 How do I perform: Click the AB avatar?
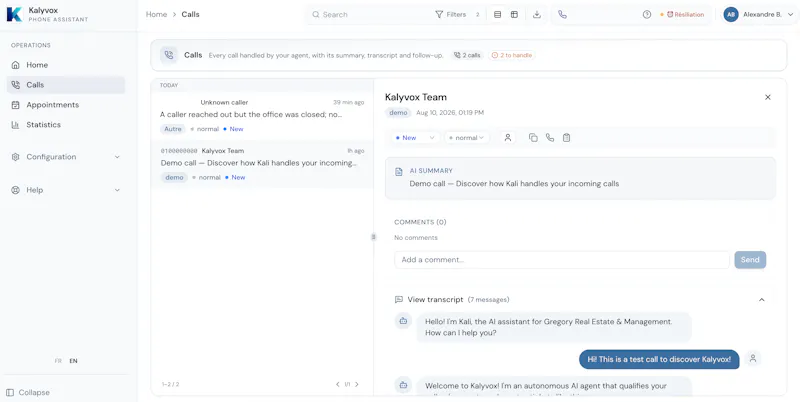pyautogui.click(x=731, y=14)
